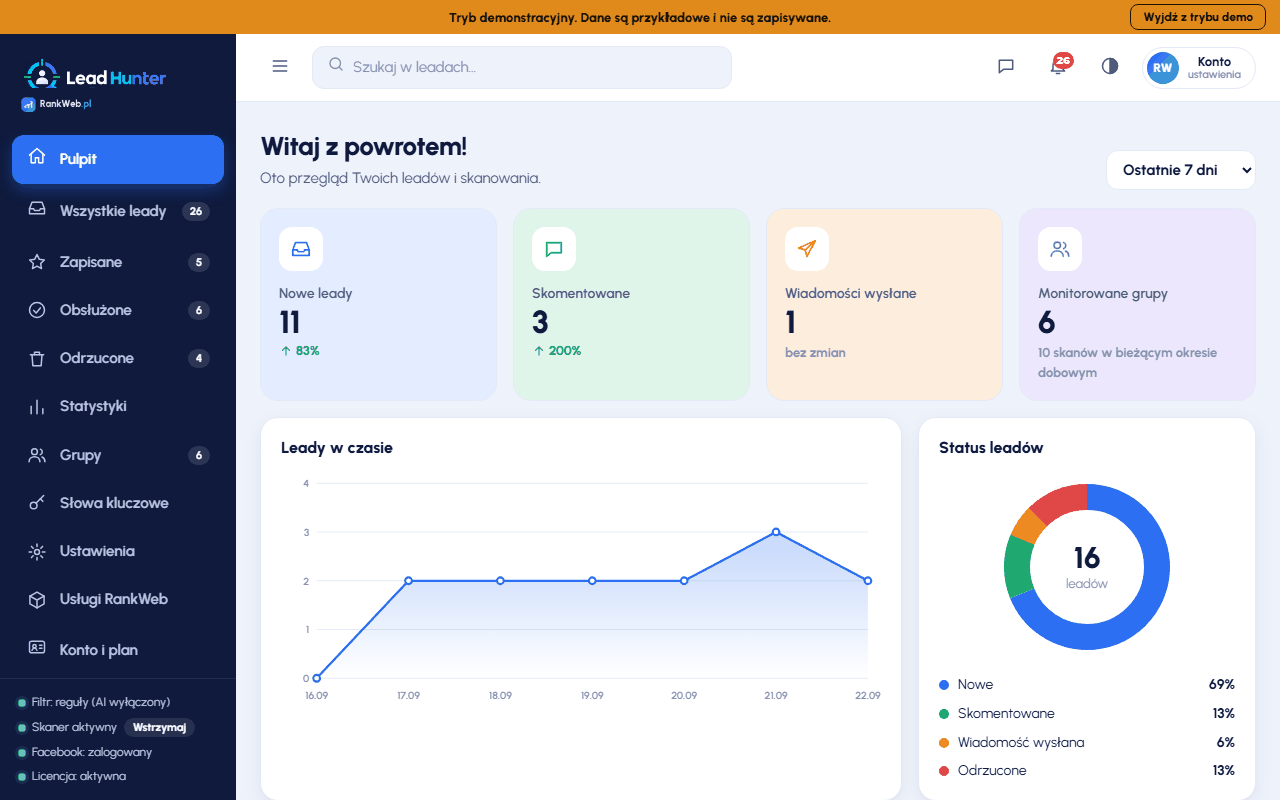This screenshot has height=800, width=1280.
Task: Go to Obsłużone leads
Action: pos(118,310)
